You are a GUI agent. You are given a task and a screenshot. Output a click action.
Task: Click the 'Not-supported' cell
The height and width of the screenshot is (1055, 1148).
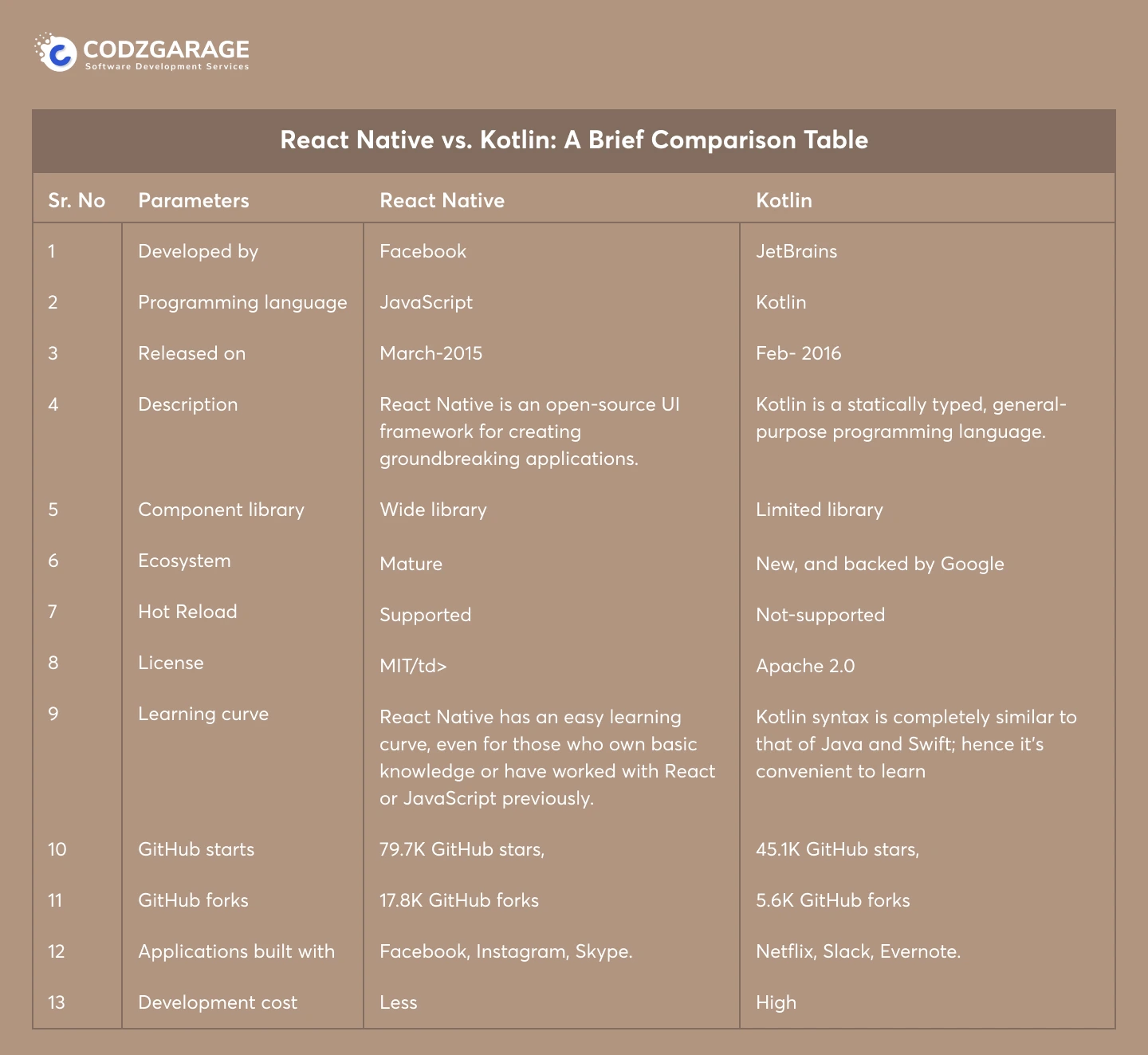pyautogui.click(x=820, y=615)
